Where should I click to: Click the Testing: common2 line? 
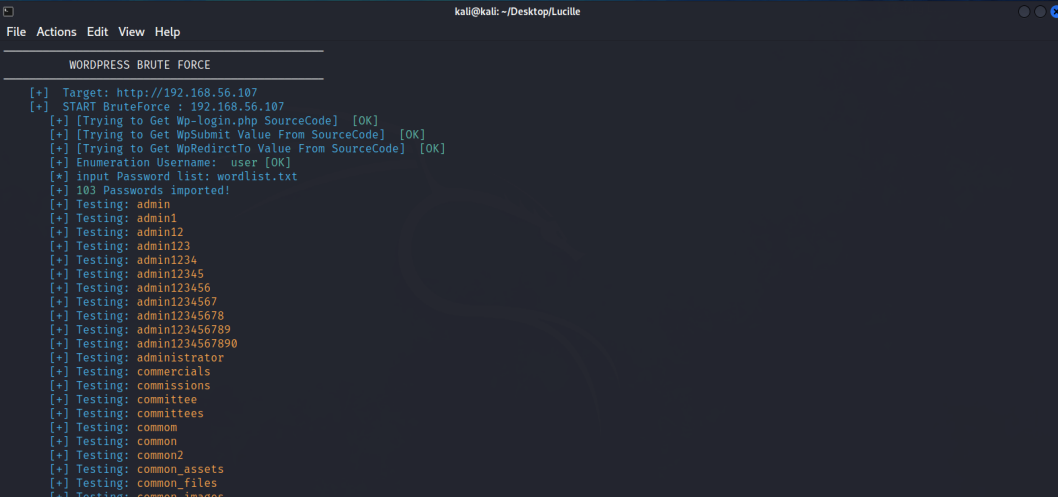117,455
